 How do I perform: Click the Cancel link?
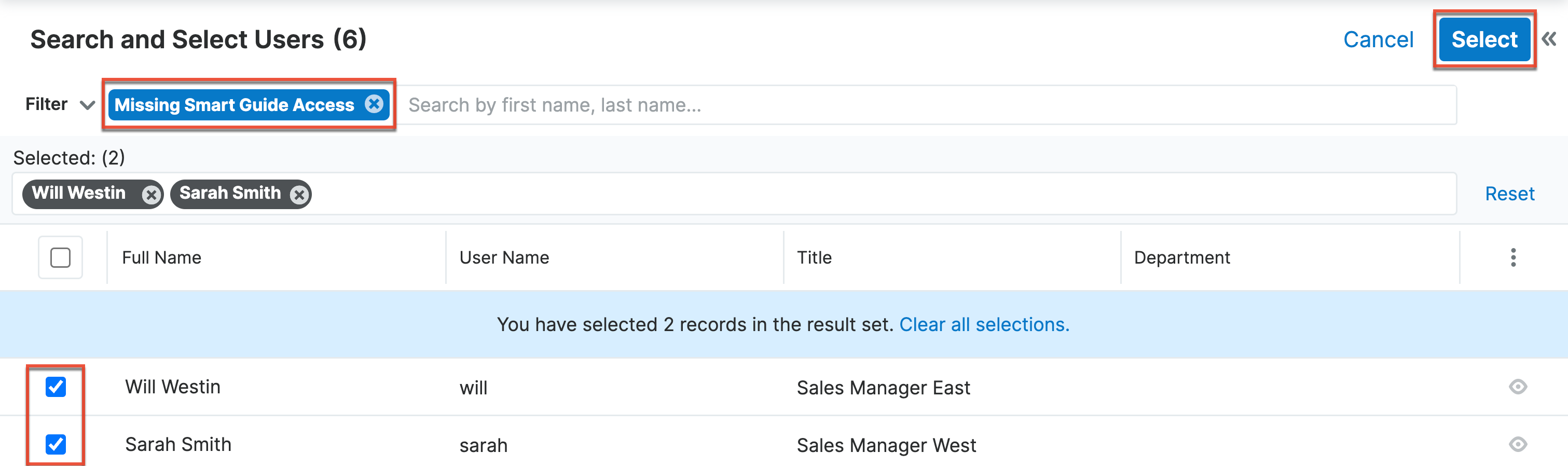click(1378, 39)
